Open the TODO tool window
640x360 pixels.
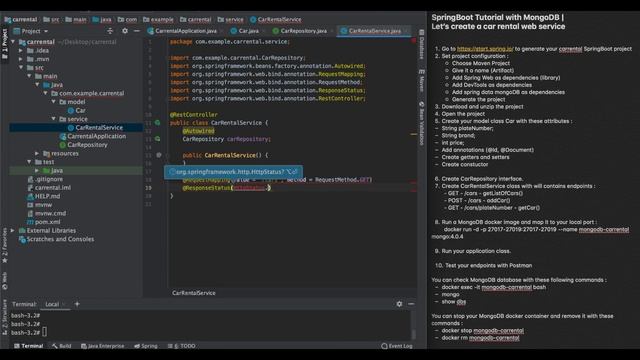(182, 346)
